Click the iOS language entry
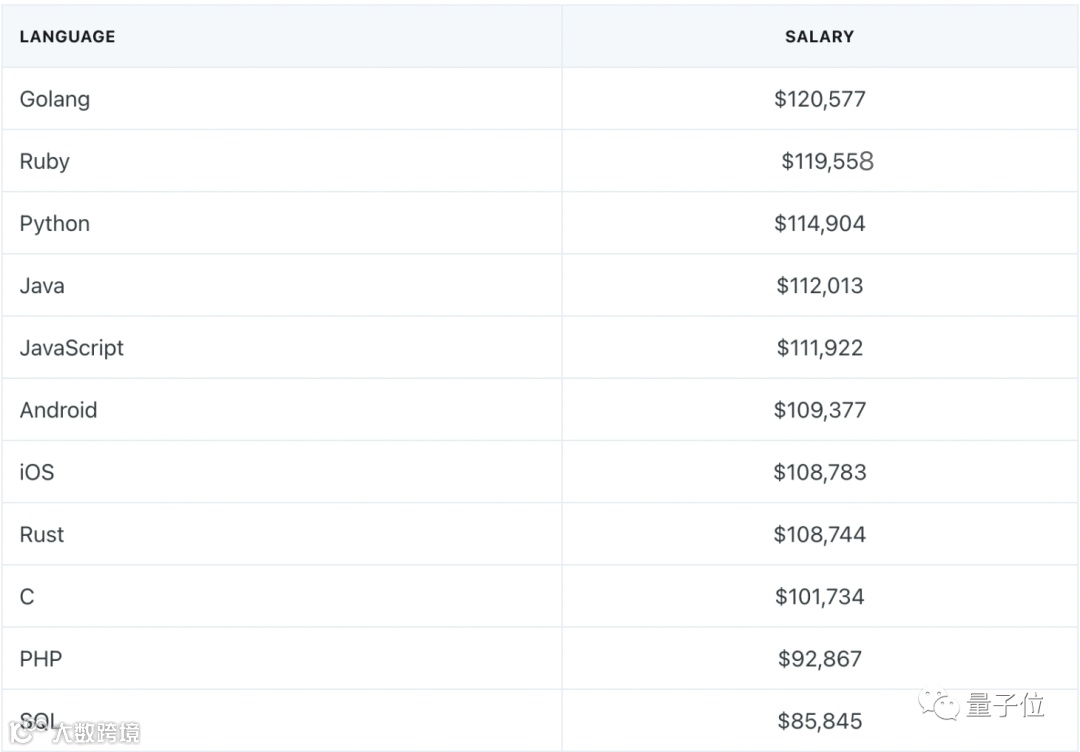 [37, 472]
